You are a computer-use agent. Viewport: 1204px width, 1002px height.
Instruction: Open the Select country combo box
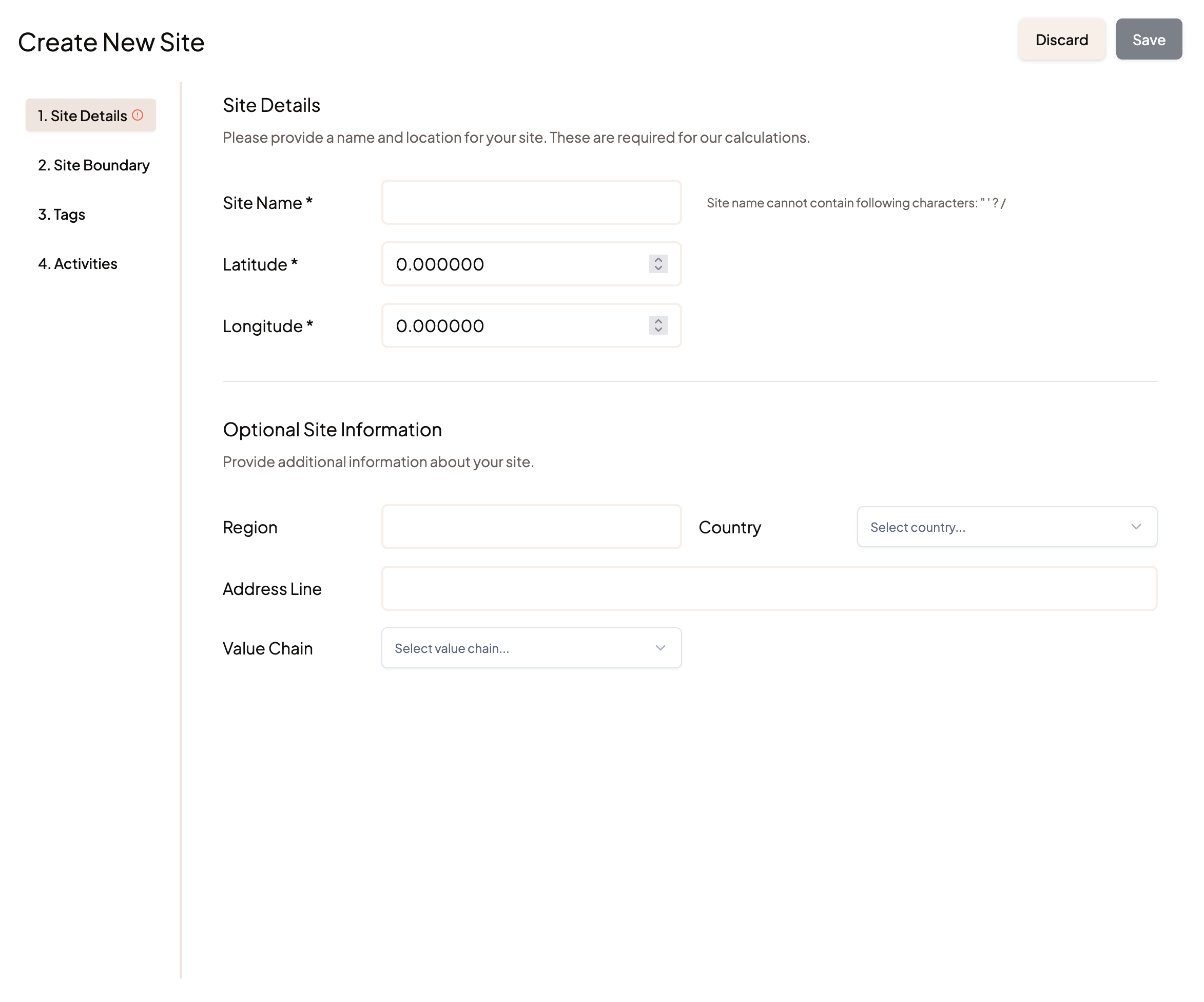click(x=998, y=527)
